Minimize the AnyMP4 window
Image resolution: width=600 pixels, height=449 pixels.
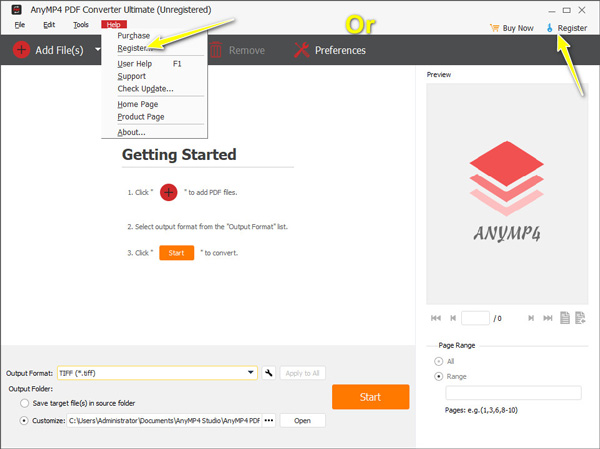tap(551, 11)
